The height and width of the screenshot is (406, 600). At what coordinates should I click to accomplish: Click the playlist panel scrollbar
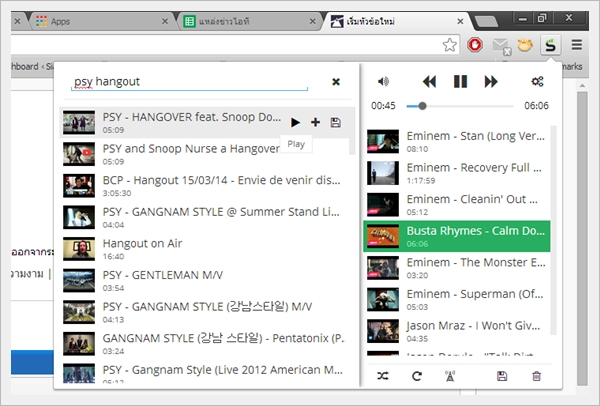click(553, 230)
